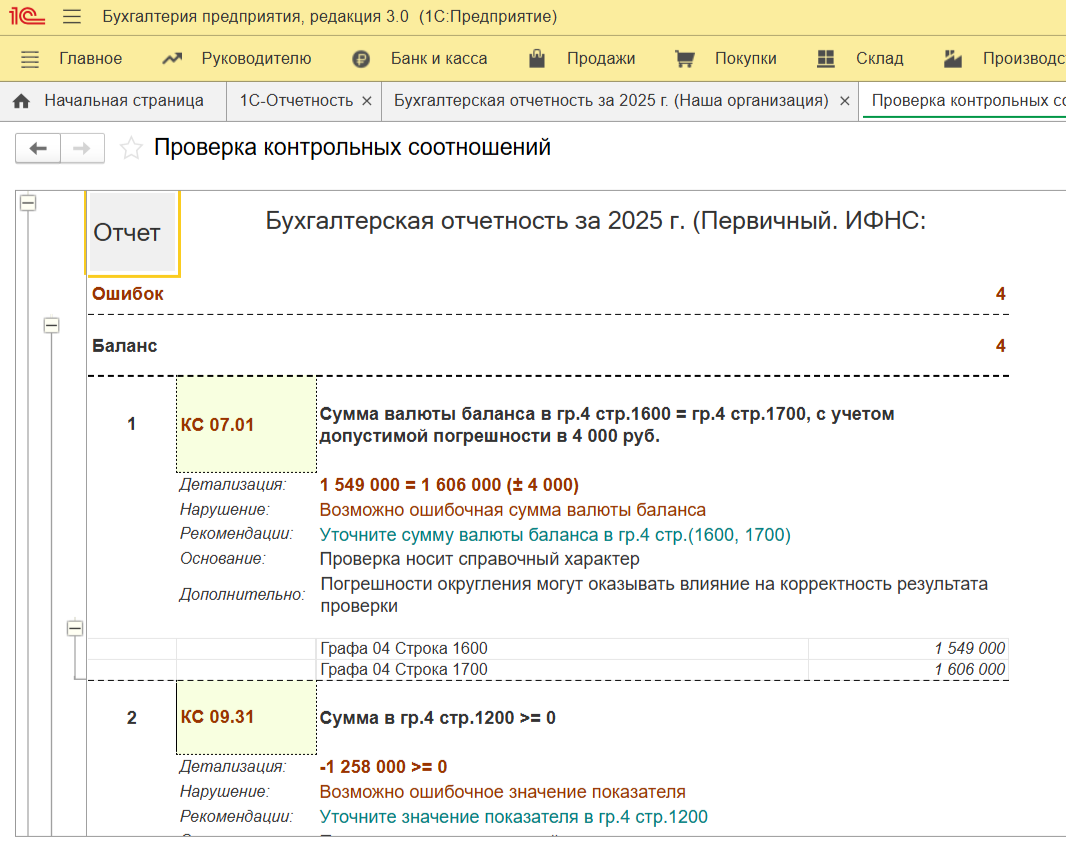Switch to the 1С-Отчетность tab
The height and width of the screenshot is (849, 1066).
coord(296,101)
